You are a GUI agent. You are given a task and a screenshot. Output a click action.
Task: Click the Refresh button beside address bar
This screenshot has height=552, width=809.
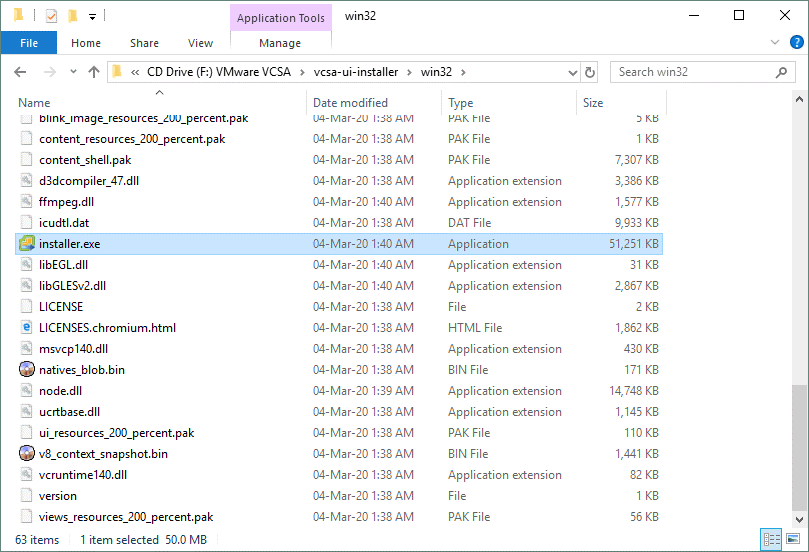click(590, 72)
